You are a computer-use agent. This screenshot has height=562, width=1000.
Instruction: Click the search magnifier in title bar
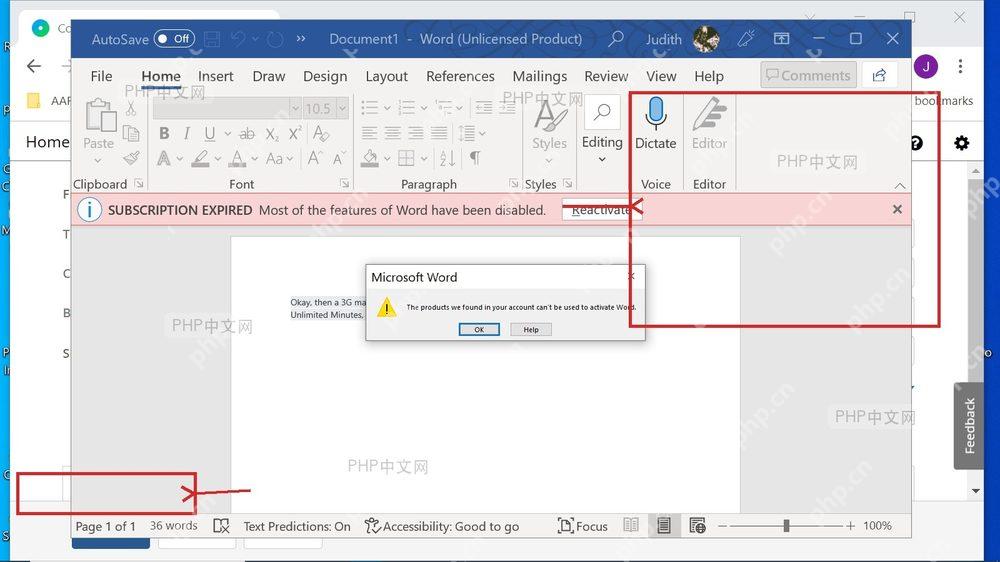tap(615, 39)
